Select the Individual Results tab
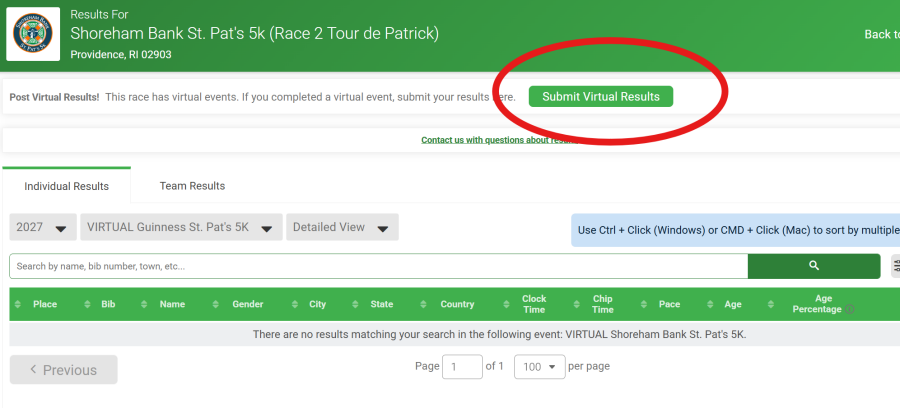 66,186
